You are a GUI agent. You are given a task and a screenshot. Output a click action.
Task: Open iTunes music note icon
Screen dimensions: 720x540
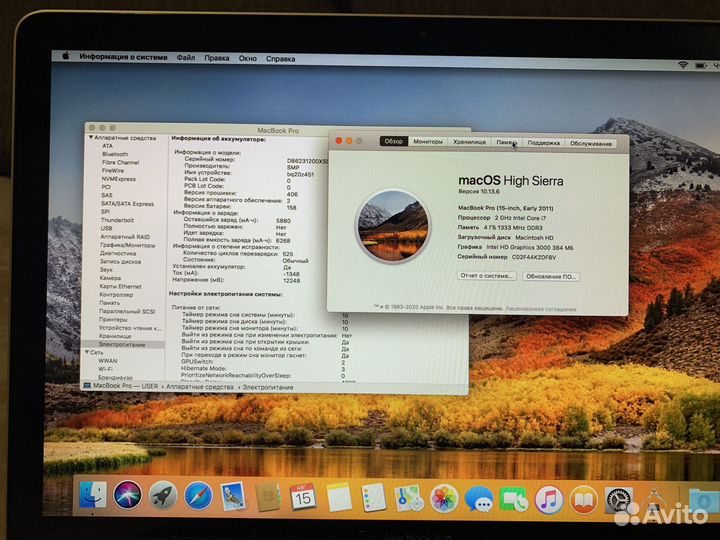[549, 500]
